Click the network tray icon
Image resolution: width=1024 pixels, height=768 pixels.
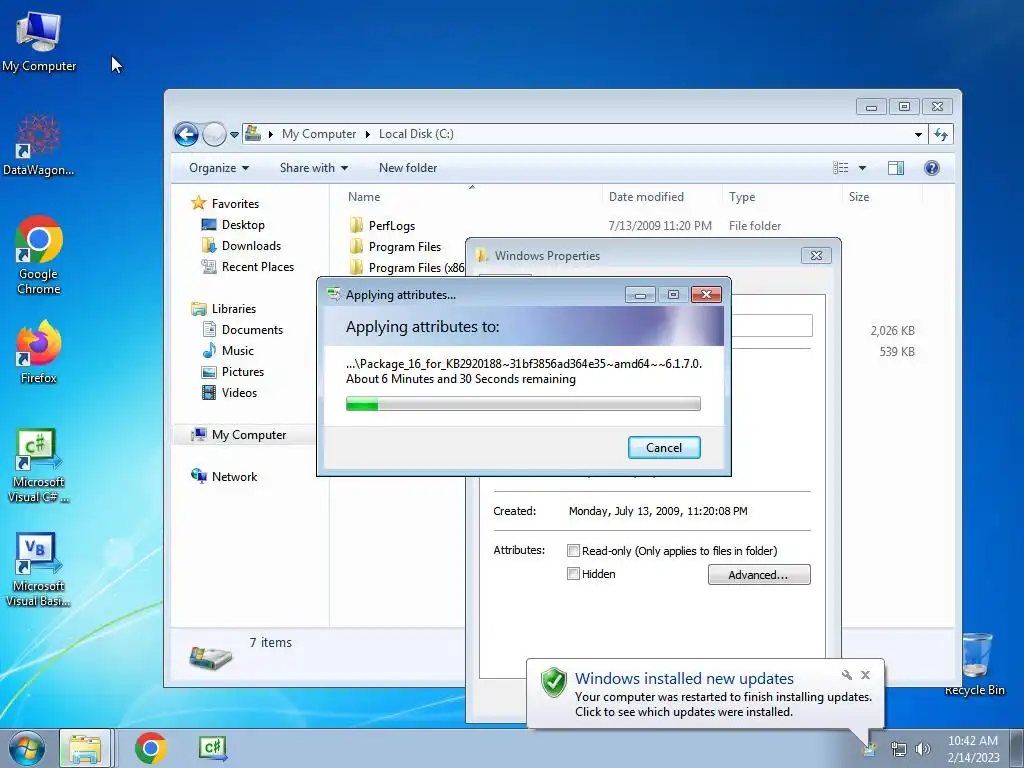899,749
